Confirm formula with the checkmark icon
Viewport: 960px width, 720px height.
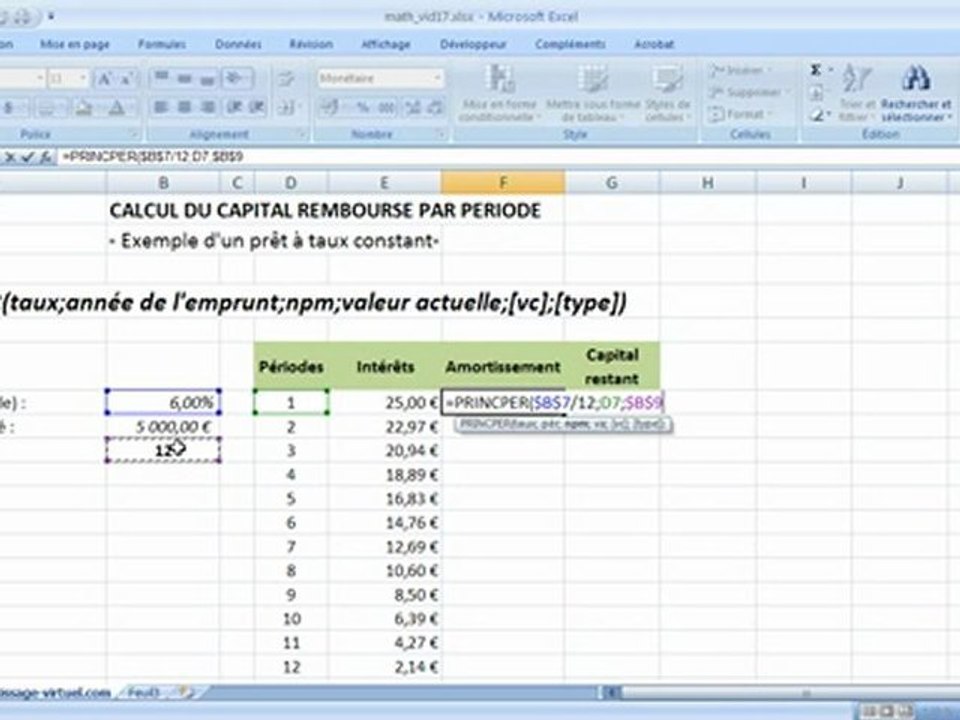point(28,157)
